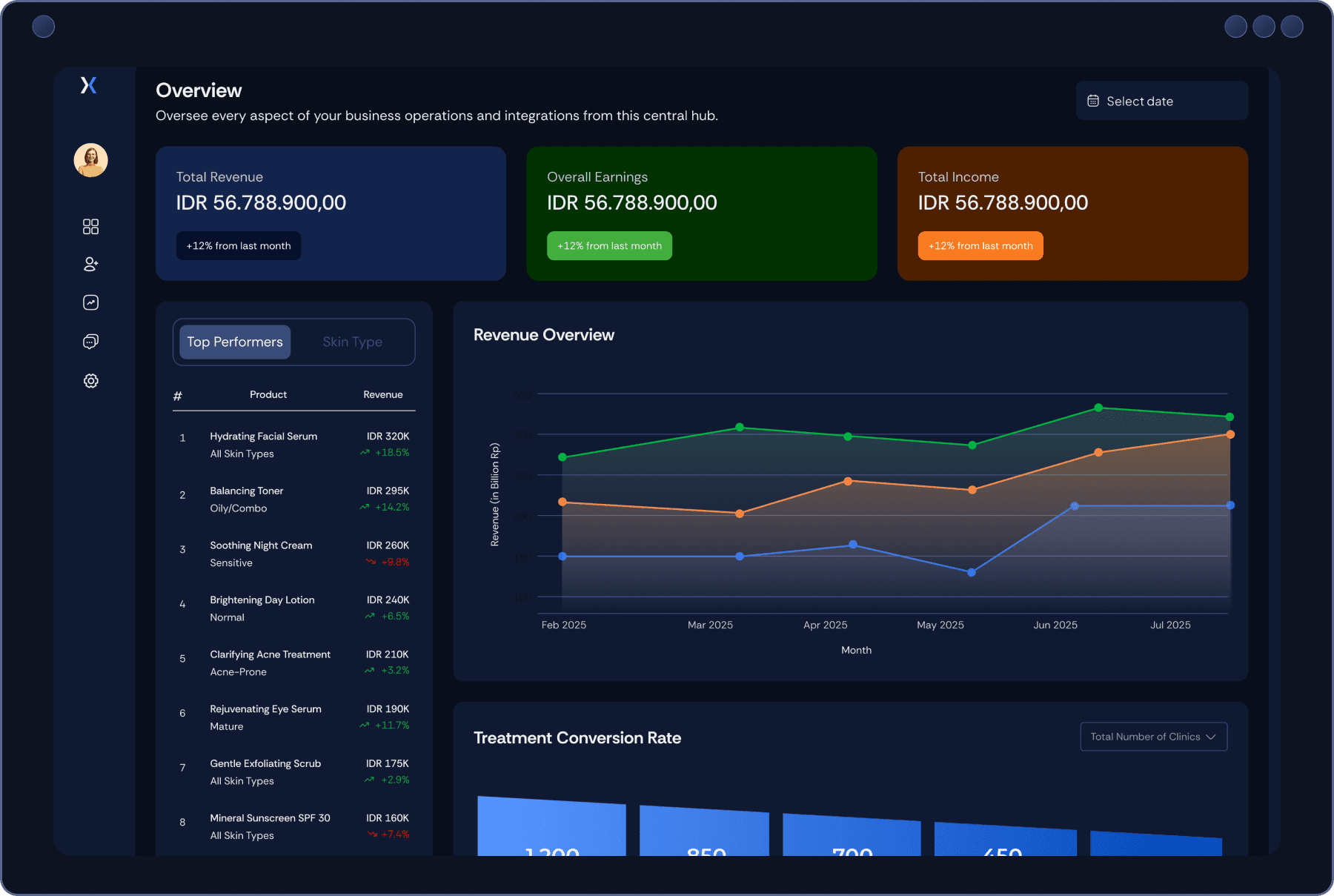Click the X logo at sidebar top

pos(89,84)
